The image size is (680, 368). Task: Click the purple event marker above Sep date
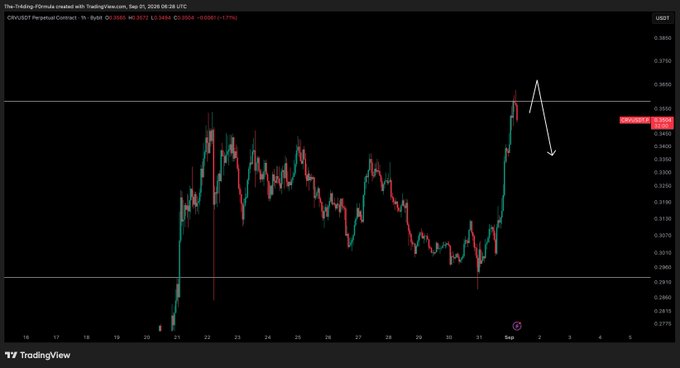(517, 326)
